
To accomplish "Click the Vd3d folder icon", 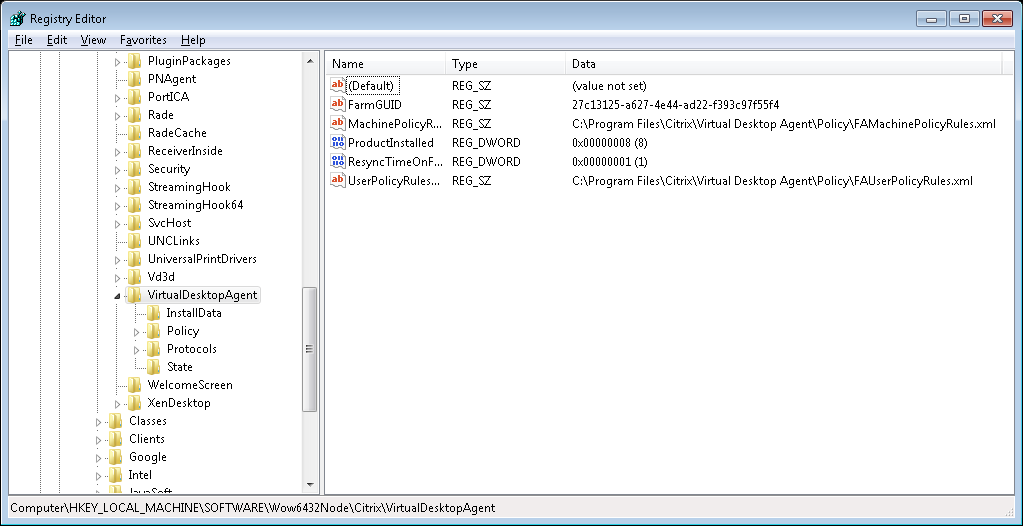I will coord(134,277).
